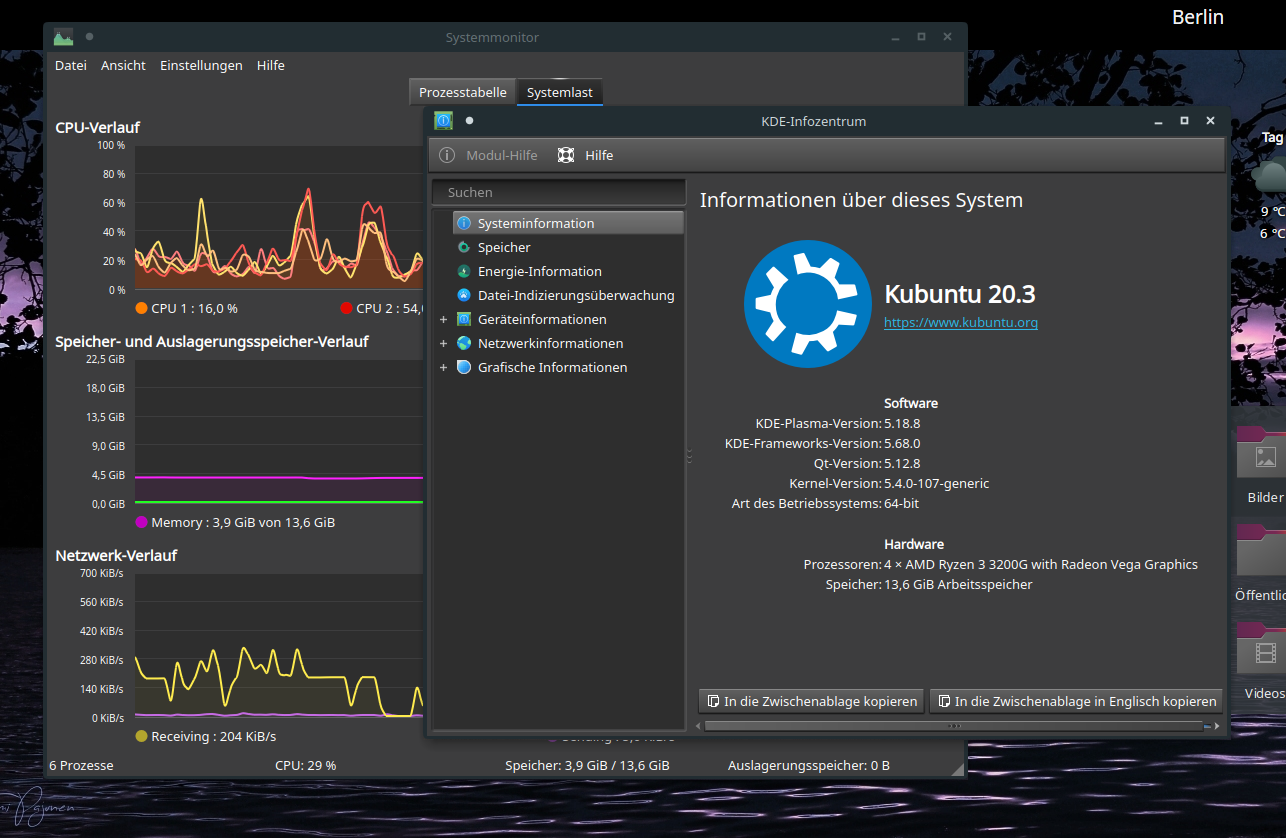Viewport: 1286px width, 838px height.
Task: Click the Modul-Hilfe info icon
Action: click(x=447, y=155)
